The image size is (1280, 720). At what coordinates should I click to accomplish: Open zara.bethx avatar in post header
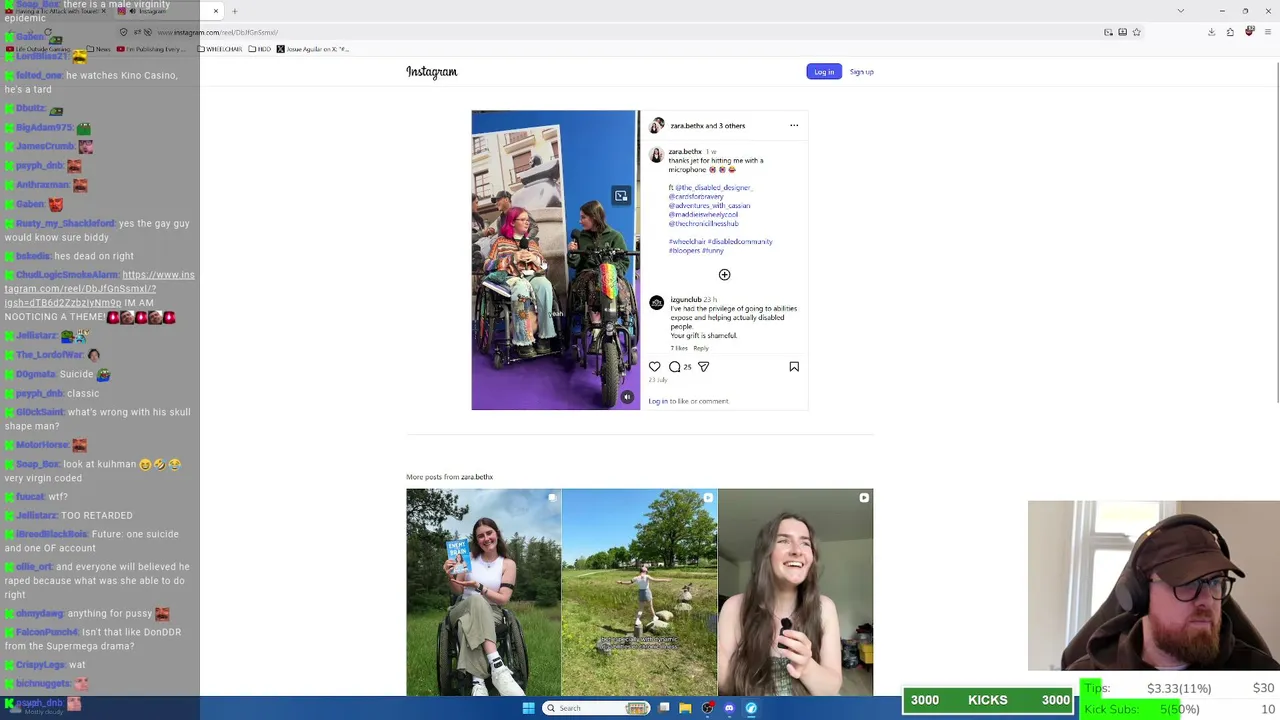point(657,126)
